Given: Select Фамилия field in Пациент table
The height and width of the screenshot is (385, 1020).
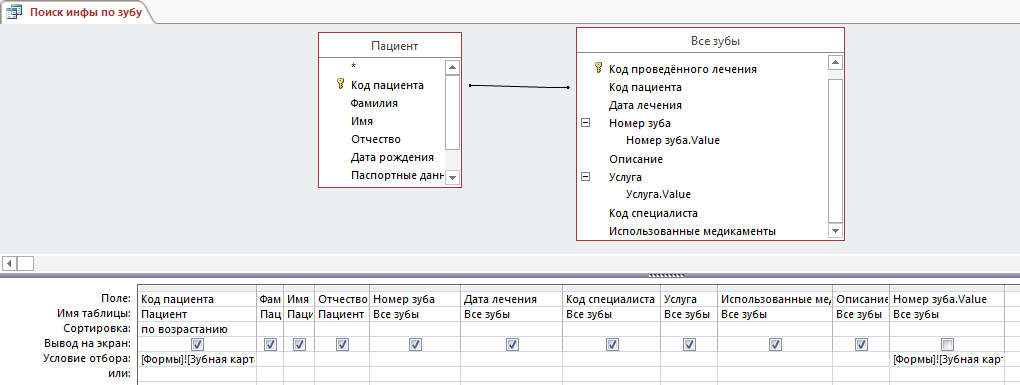Looking at the screenshot, I should [x=374, y=103].
